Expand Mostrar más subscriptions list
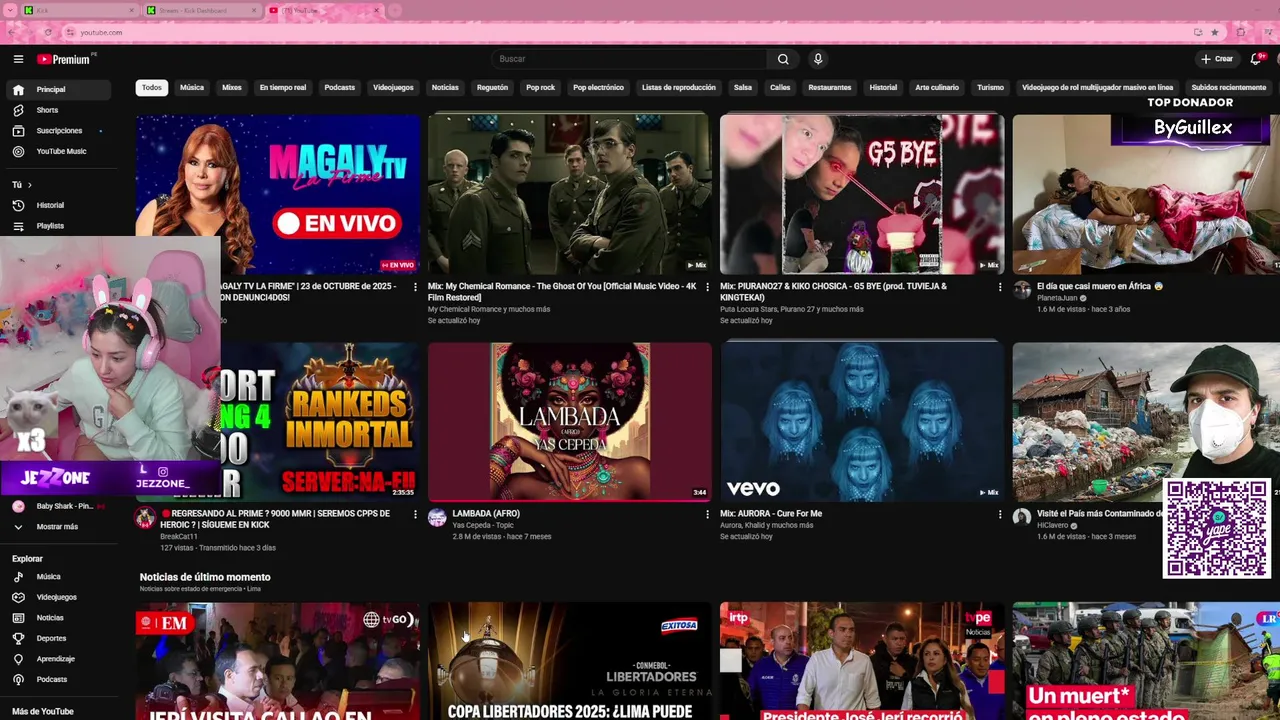 57,527
